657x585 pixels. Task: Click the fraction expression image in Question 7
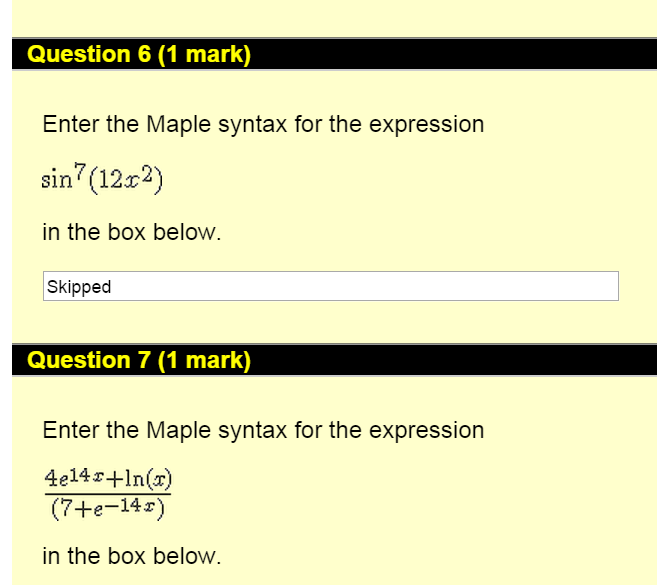point(108,494)
